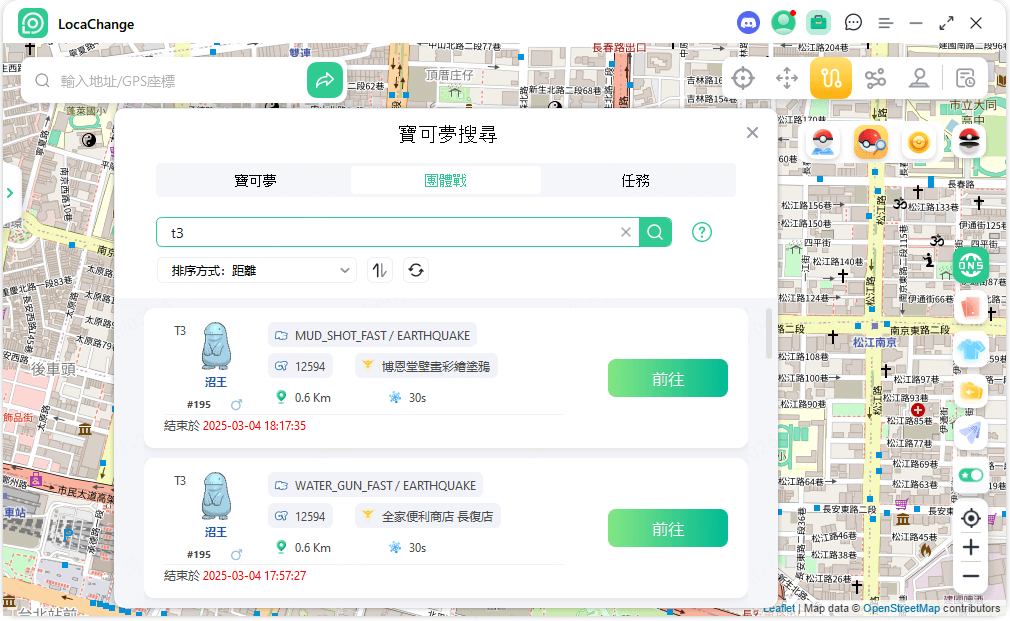Zoom out the map
The image size is (1010, 621).
[x=971, y=577]
